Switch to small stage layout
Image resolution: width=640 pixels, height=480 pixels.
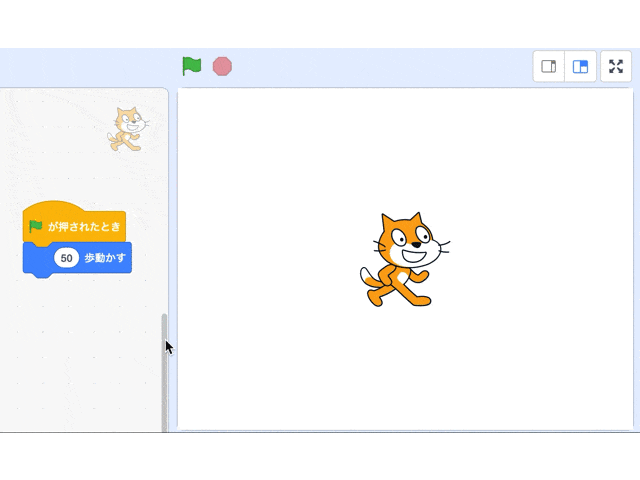point(549,66)
